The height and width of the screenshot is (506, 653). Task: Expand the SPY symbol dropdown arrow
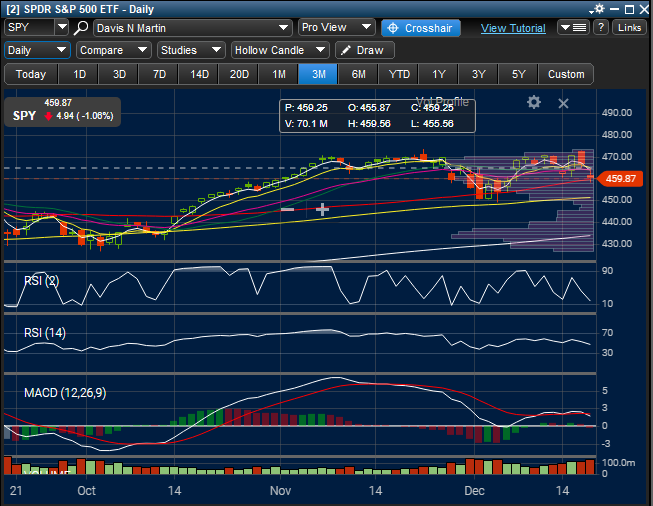click(x=62, y=27)
